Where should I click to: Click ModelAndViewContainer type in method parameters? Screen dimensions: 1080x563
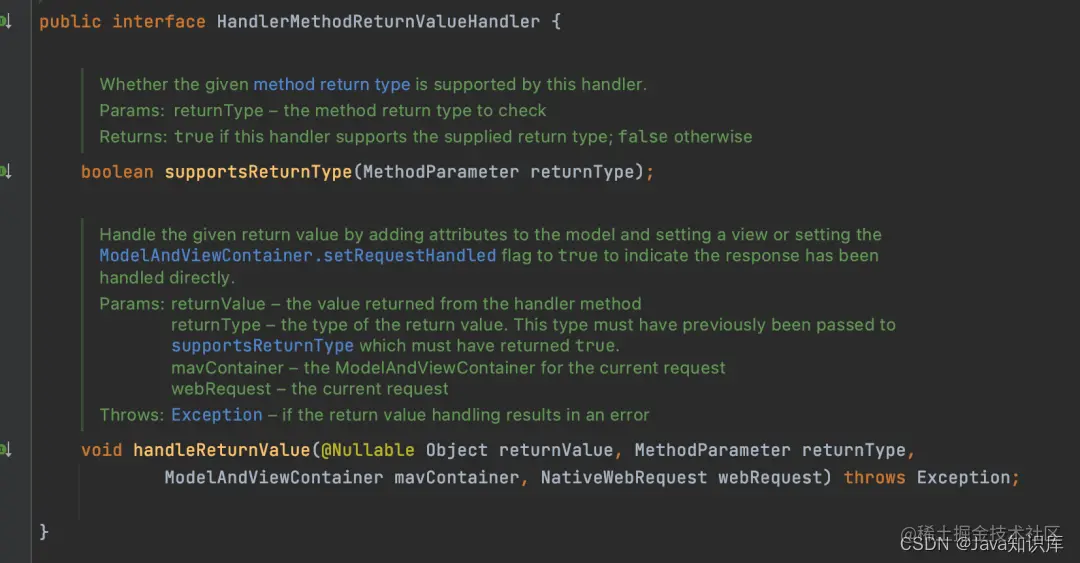click(273, 478)
